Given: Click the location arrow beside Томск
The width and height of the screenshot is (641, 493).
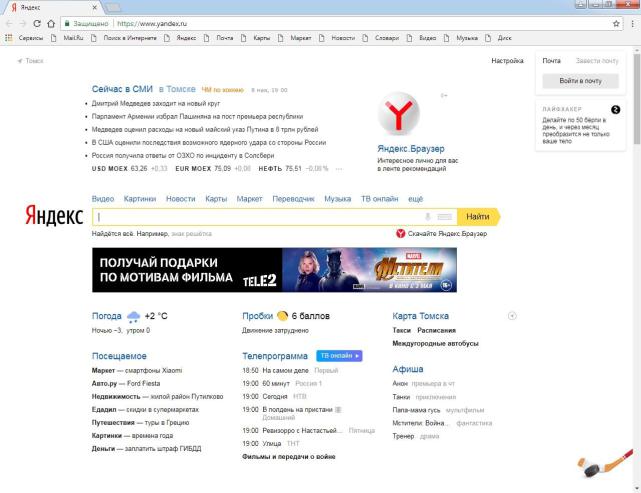Looking at the screenshot, I should (20, 61).
